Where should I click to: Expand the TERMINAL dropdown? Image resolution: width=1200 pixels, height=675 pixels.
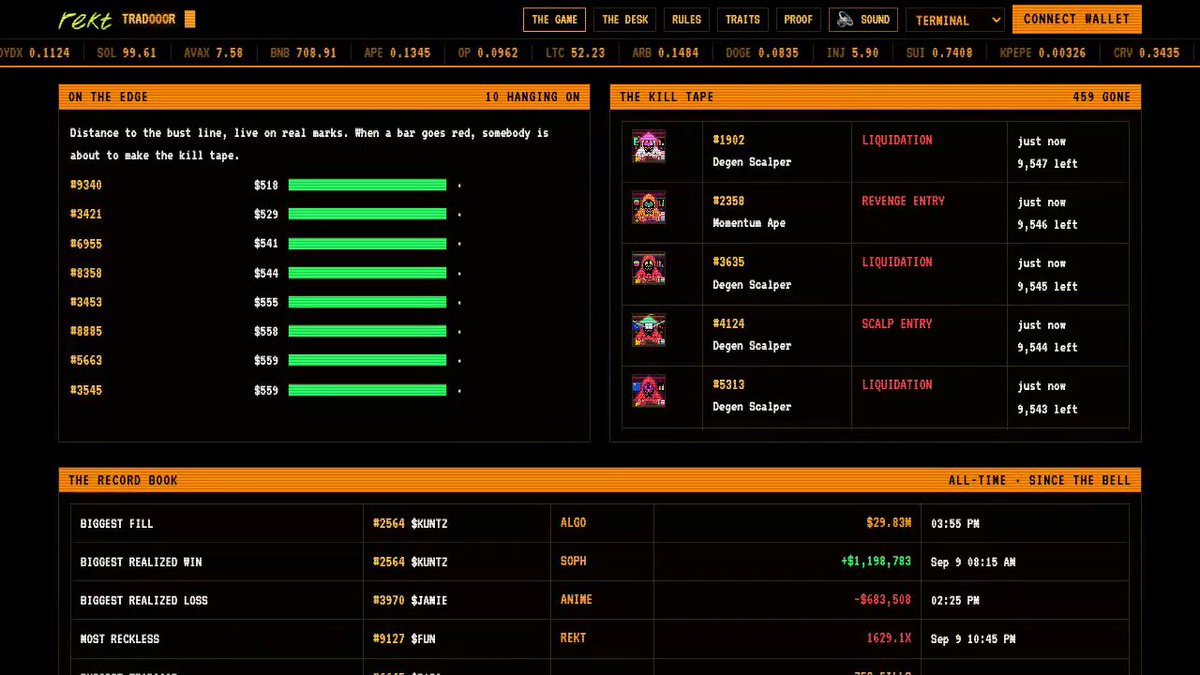click(x=954, y=20)
